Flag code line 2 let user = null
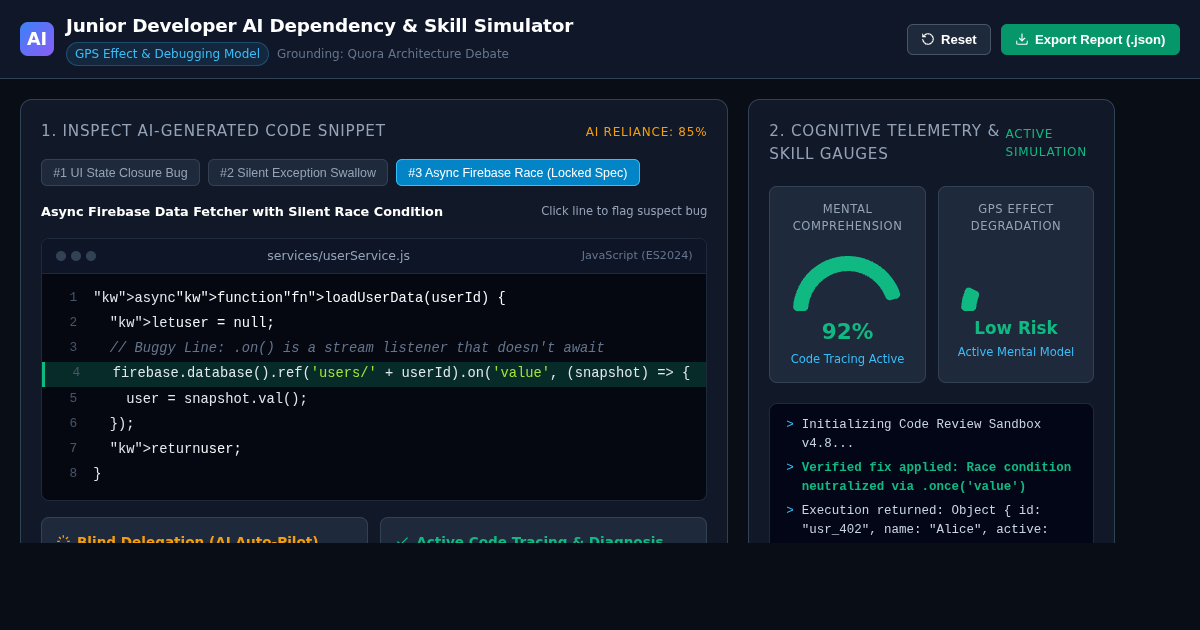This screenshot has height=630, width=1200. (x=374, y=323)
